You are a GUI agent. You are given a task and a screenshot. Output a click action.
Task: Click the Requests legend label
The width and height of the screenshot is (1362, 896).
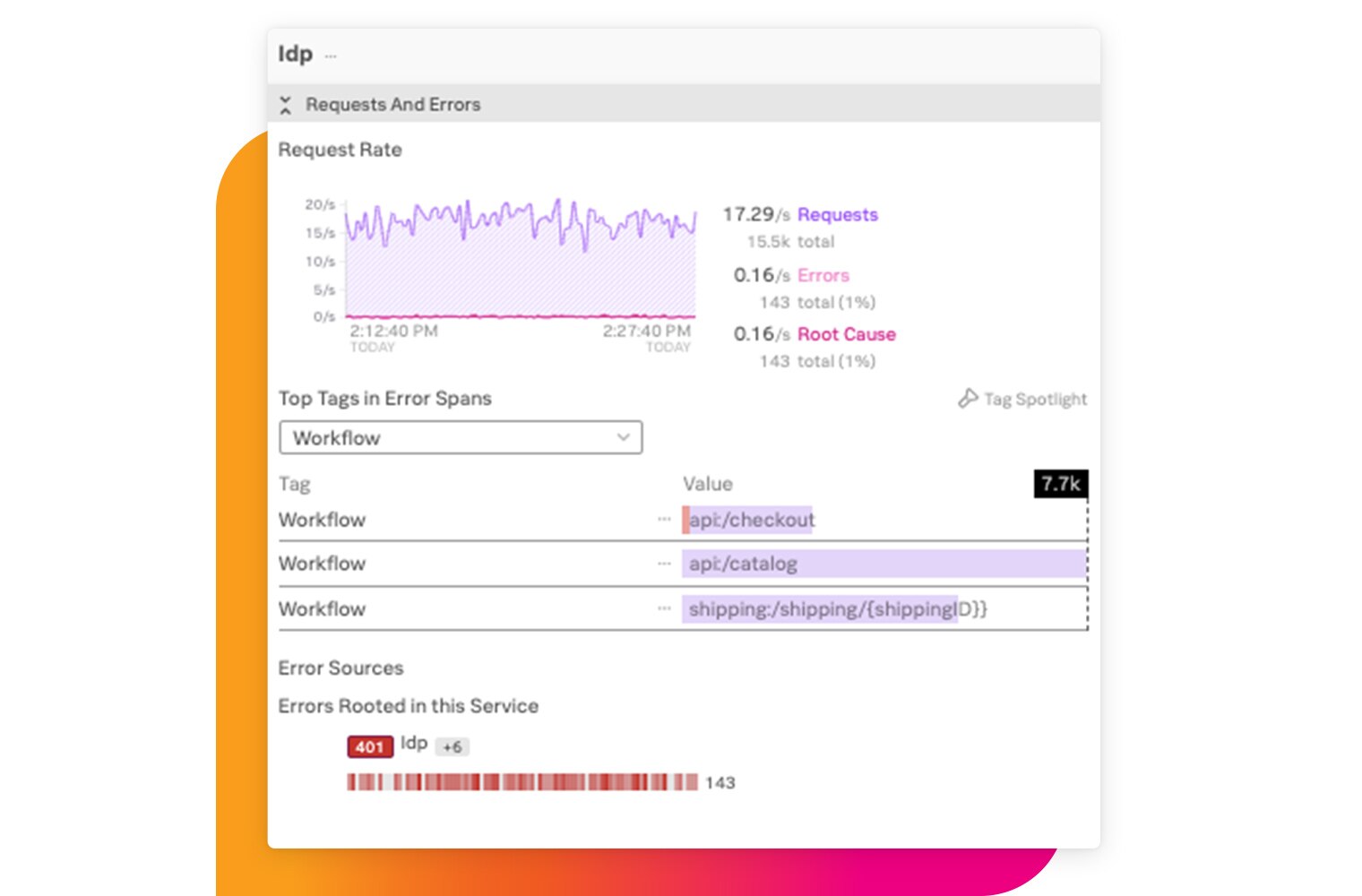click(x=837, y=215)
